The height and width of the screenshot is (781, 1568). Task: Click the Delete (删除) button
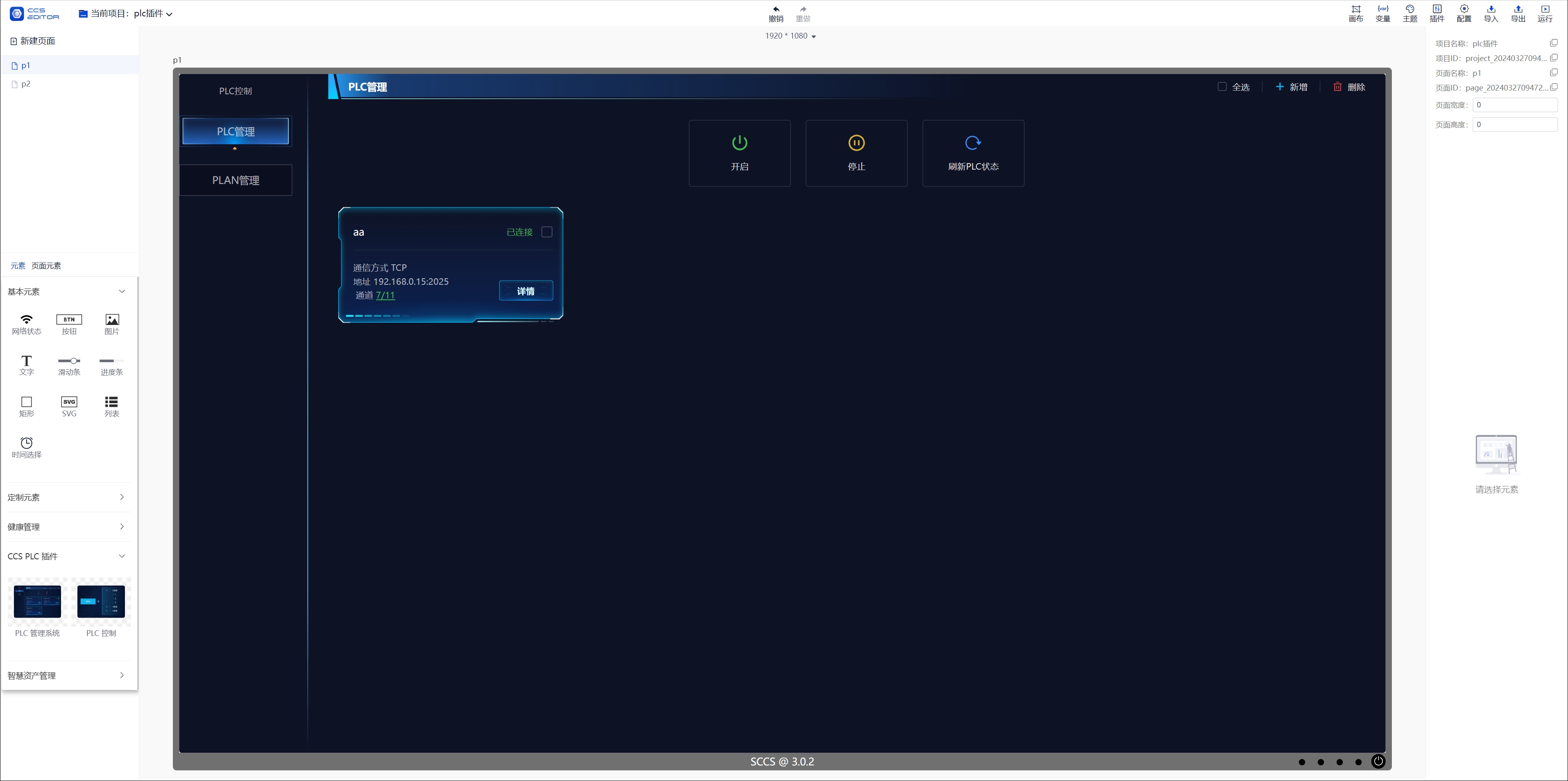tap(1350, 87)
